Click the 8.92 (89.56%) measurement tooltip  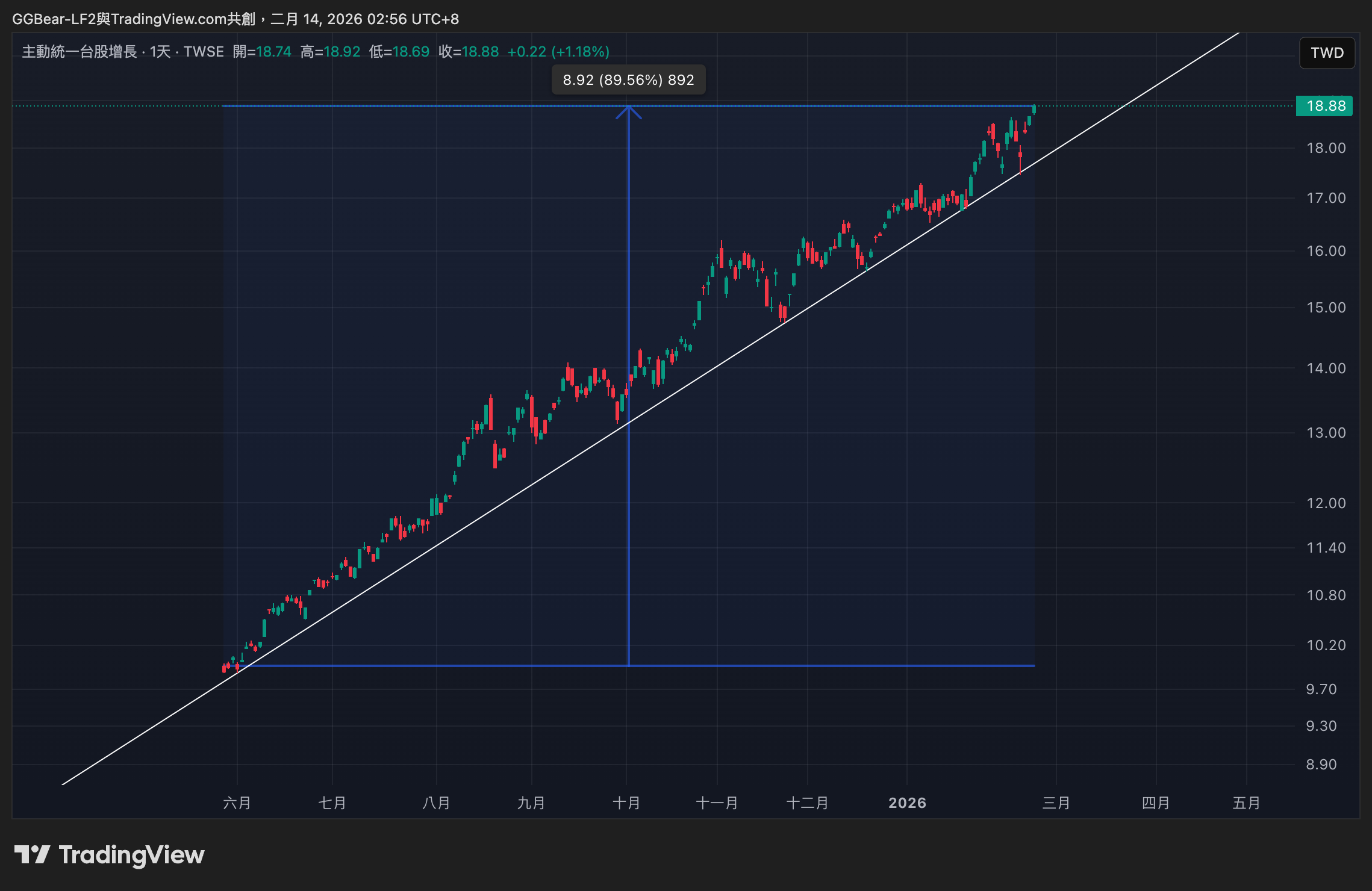[628, 80]
